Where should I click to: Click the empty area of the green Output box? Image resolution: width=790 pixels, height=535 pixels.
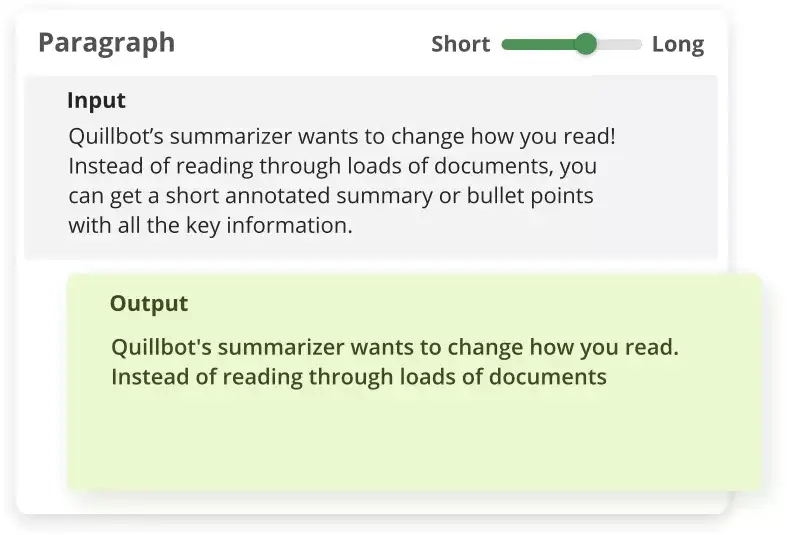(x=414, y=440)
